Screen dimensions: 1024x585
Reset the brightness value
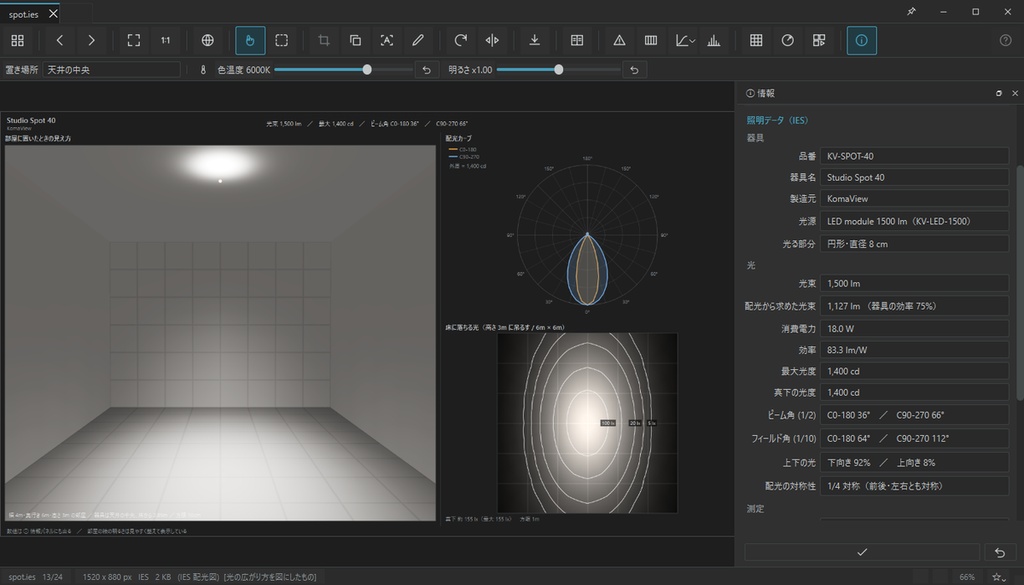coord(634,70)
